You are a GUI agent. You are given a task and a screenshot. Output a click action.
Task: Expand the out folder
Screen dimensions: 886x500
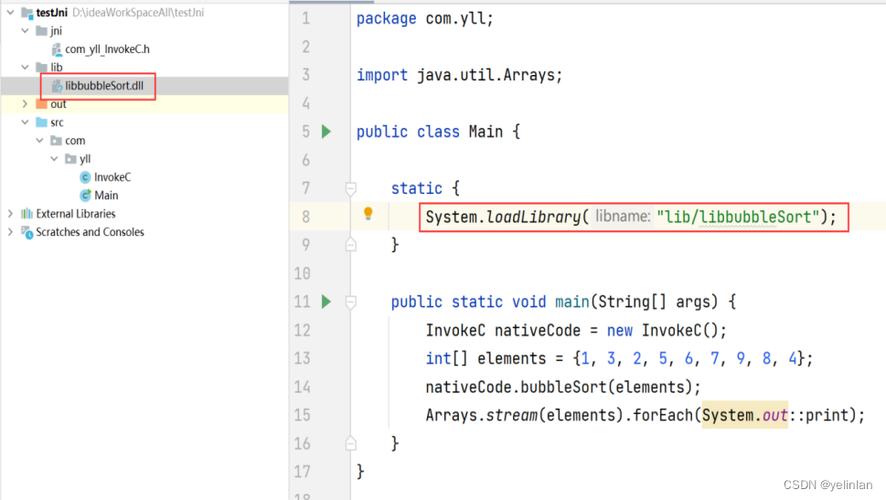pos(25,104)
